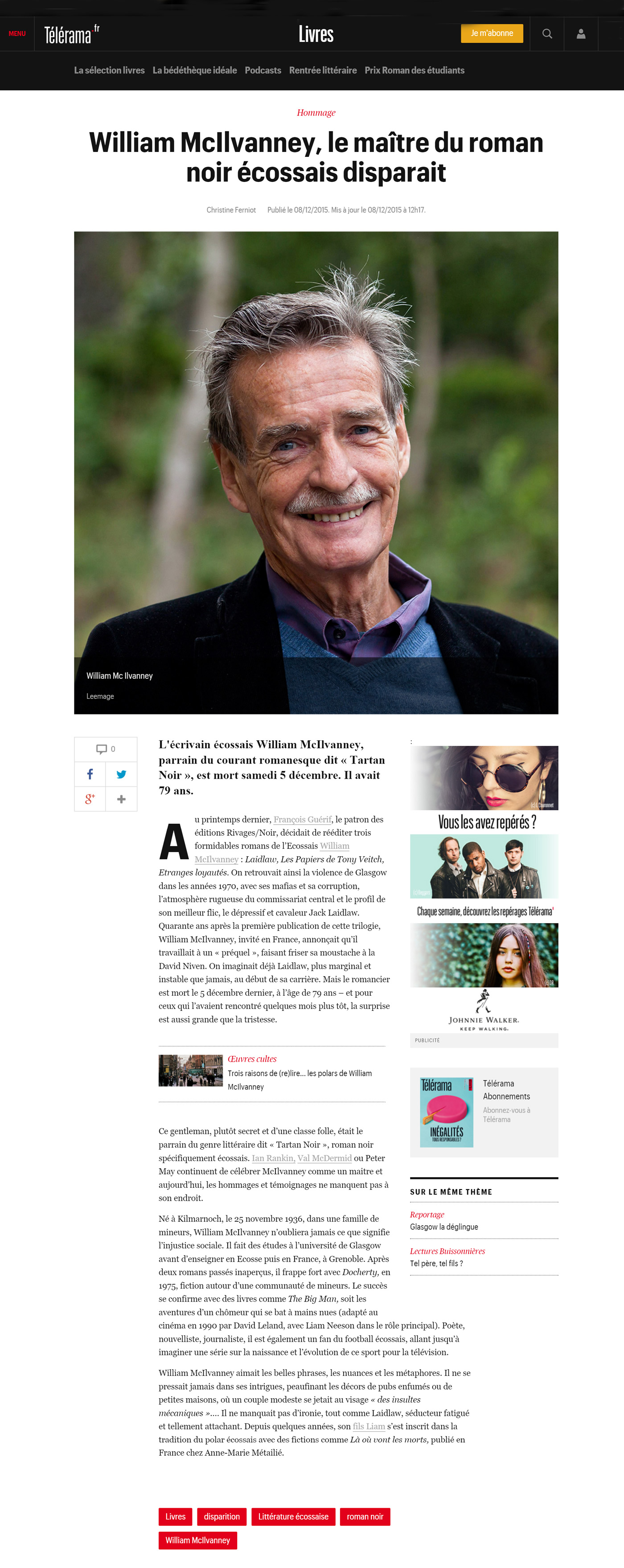The image size is (624, 1568).
Task: Open the MENU in header
Action: click(17, 33)
